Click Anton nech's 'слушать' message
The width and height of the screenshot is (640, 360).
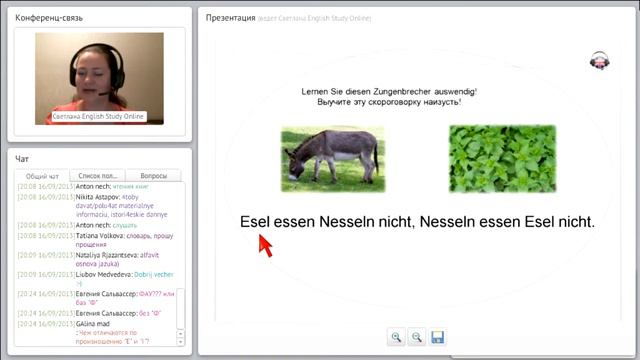(78, 225)
